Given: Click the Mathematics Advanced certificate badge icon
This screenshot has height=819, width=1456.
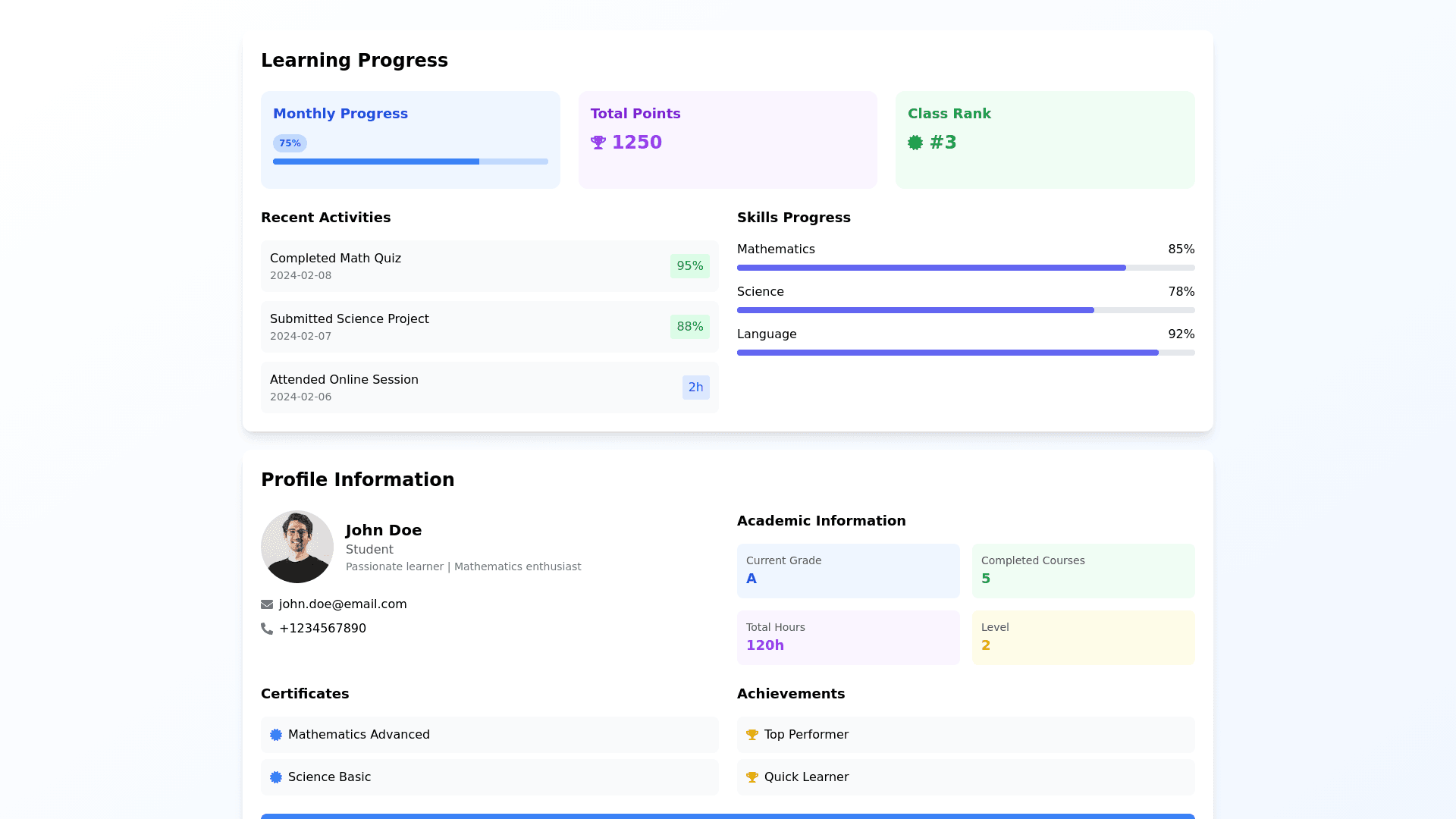Looking at the screenshot, I should point(276,735).
